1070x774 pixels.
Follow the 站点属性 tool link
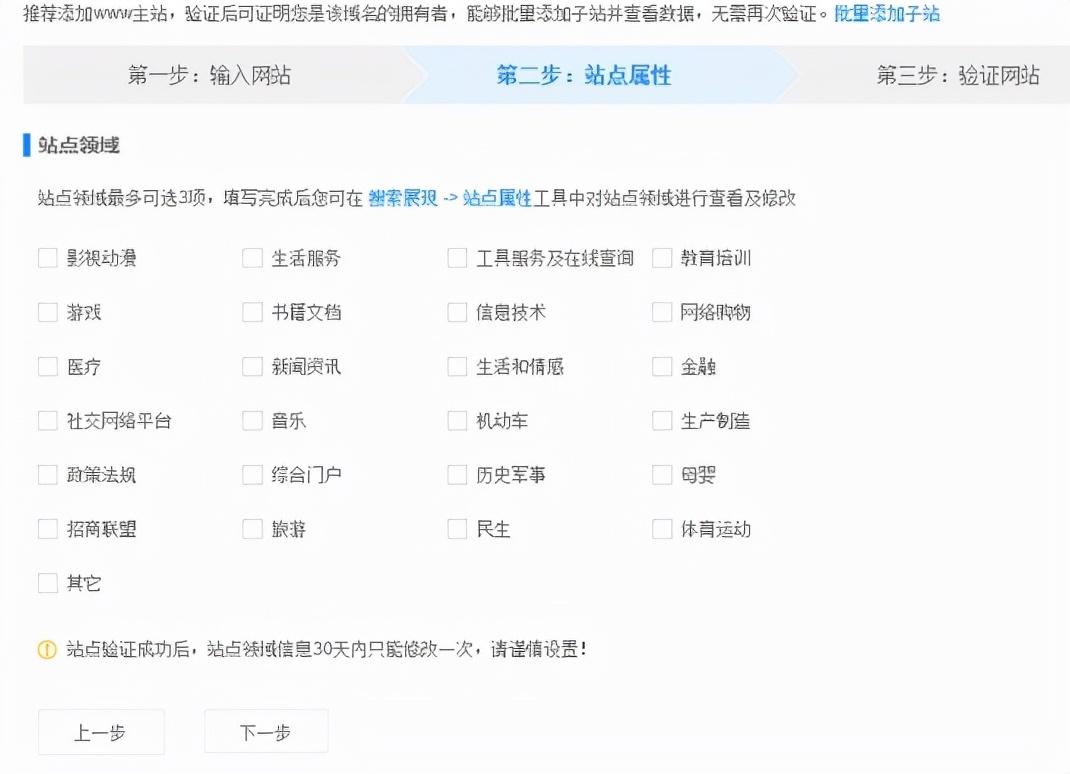(497, 198)
